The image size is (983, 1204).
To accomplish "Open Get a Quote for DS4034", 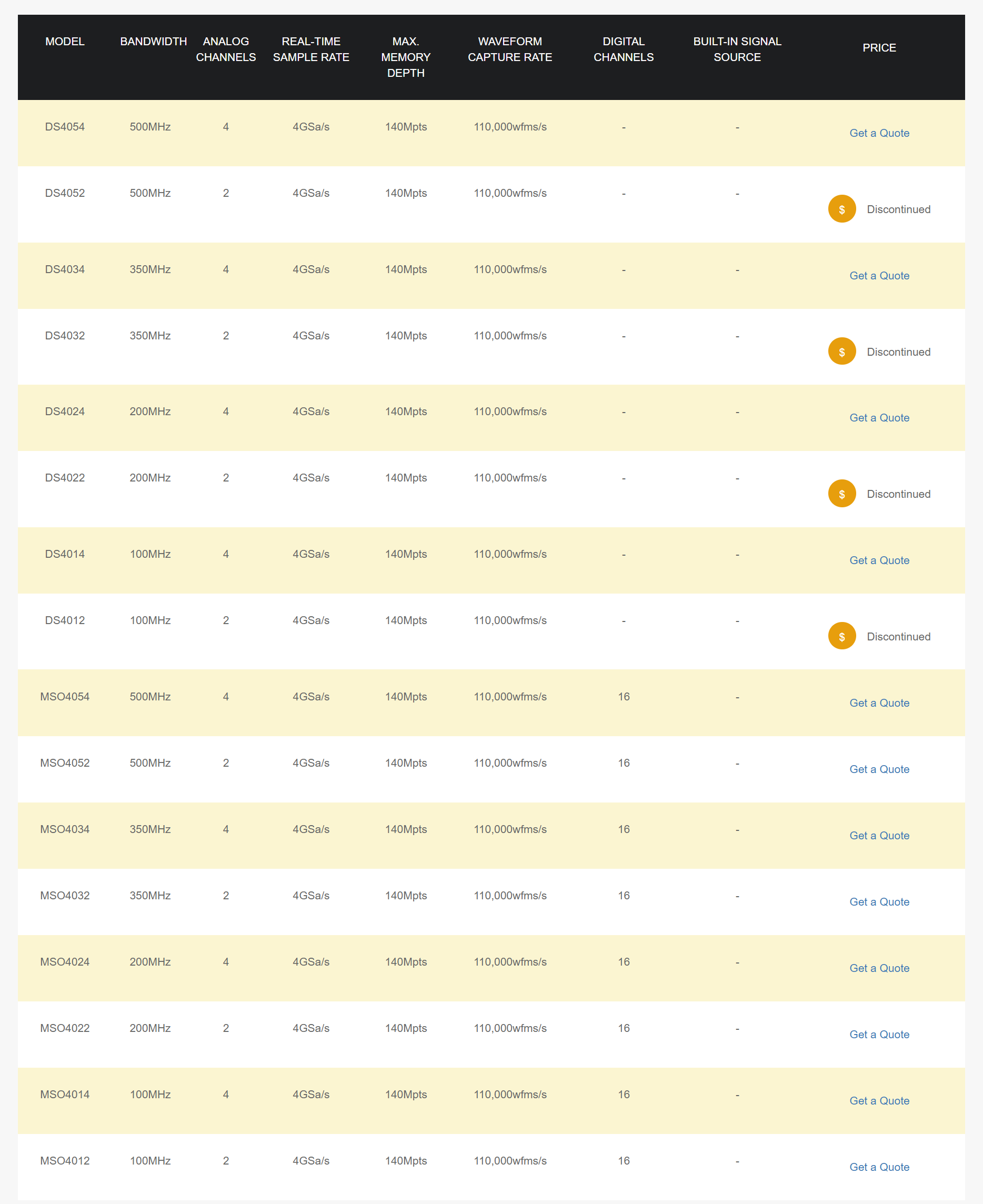I will pos(879,276).
